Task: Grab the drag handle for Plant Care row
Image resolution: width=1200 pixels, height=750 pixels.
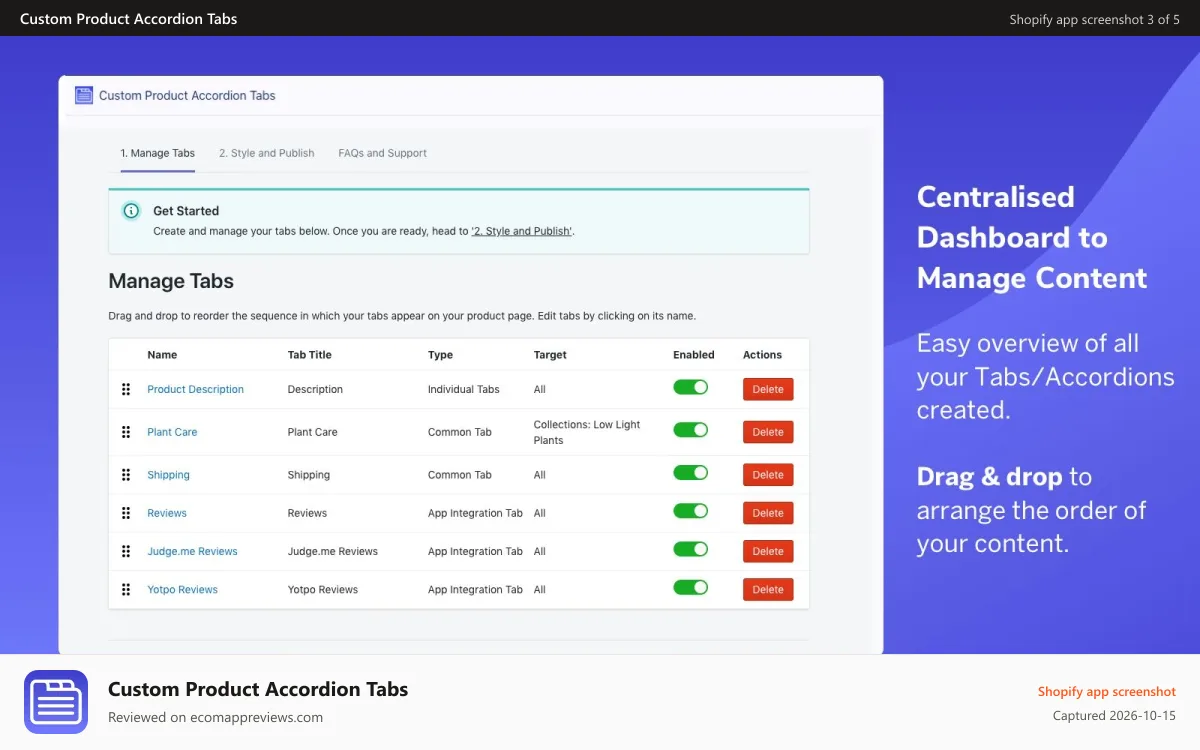Action: click(x=126, y=432)
